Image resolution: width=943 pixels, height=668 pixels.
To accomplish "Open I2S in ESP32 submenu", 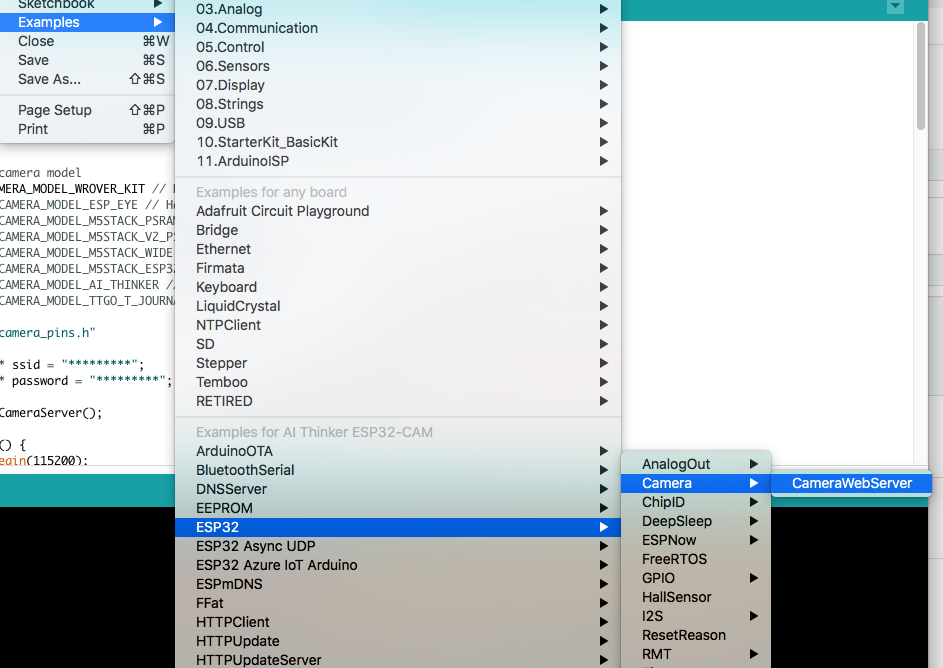I will (696, 616).
